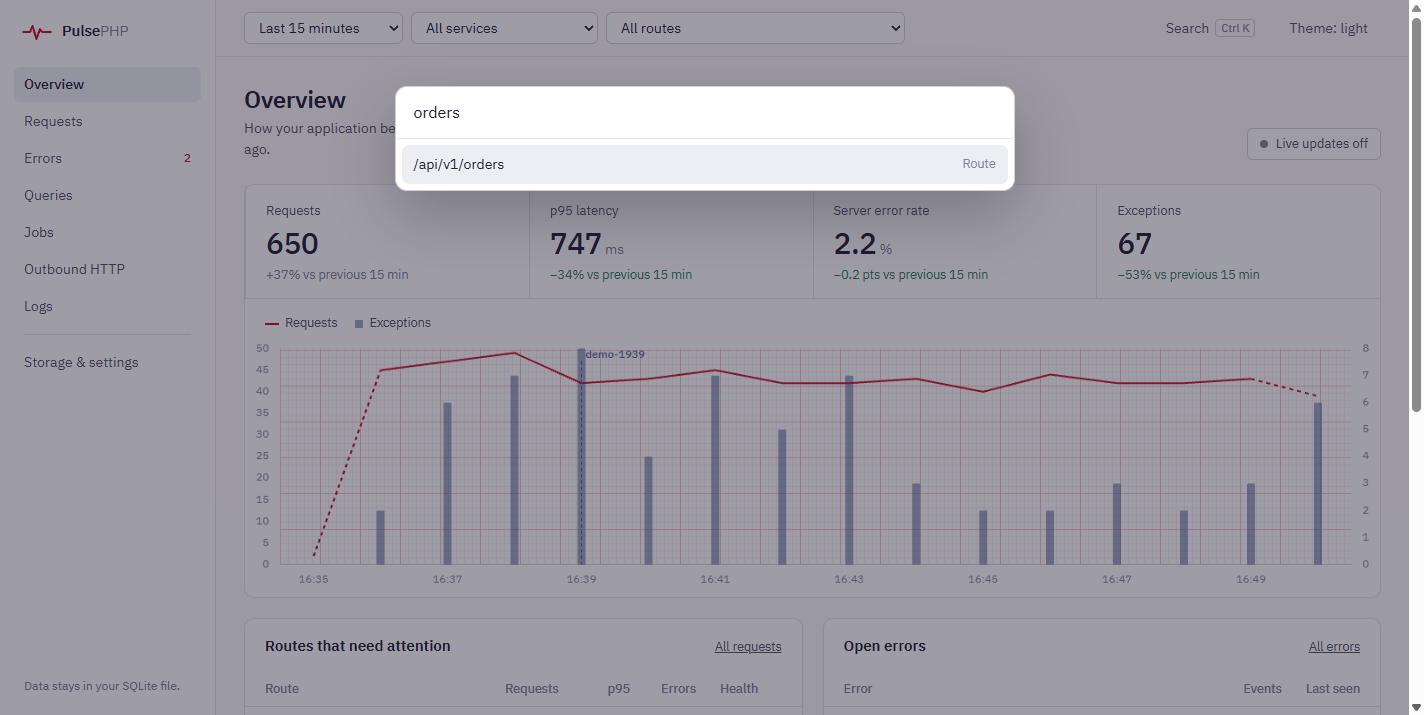Select the /api/v1/orders route search result
The image size is (1424, 715).
pyautogui.click(x=705, y=164)
